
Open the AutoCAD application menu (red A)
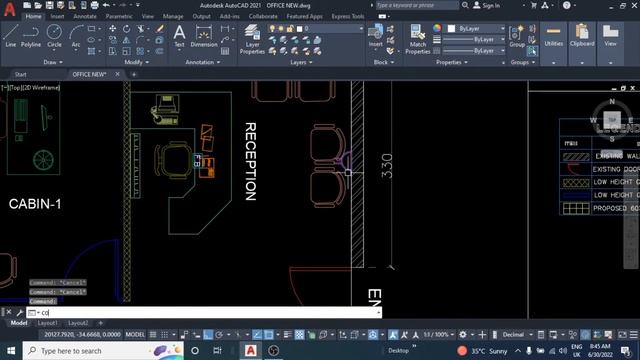coord(9,9)
